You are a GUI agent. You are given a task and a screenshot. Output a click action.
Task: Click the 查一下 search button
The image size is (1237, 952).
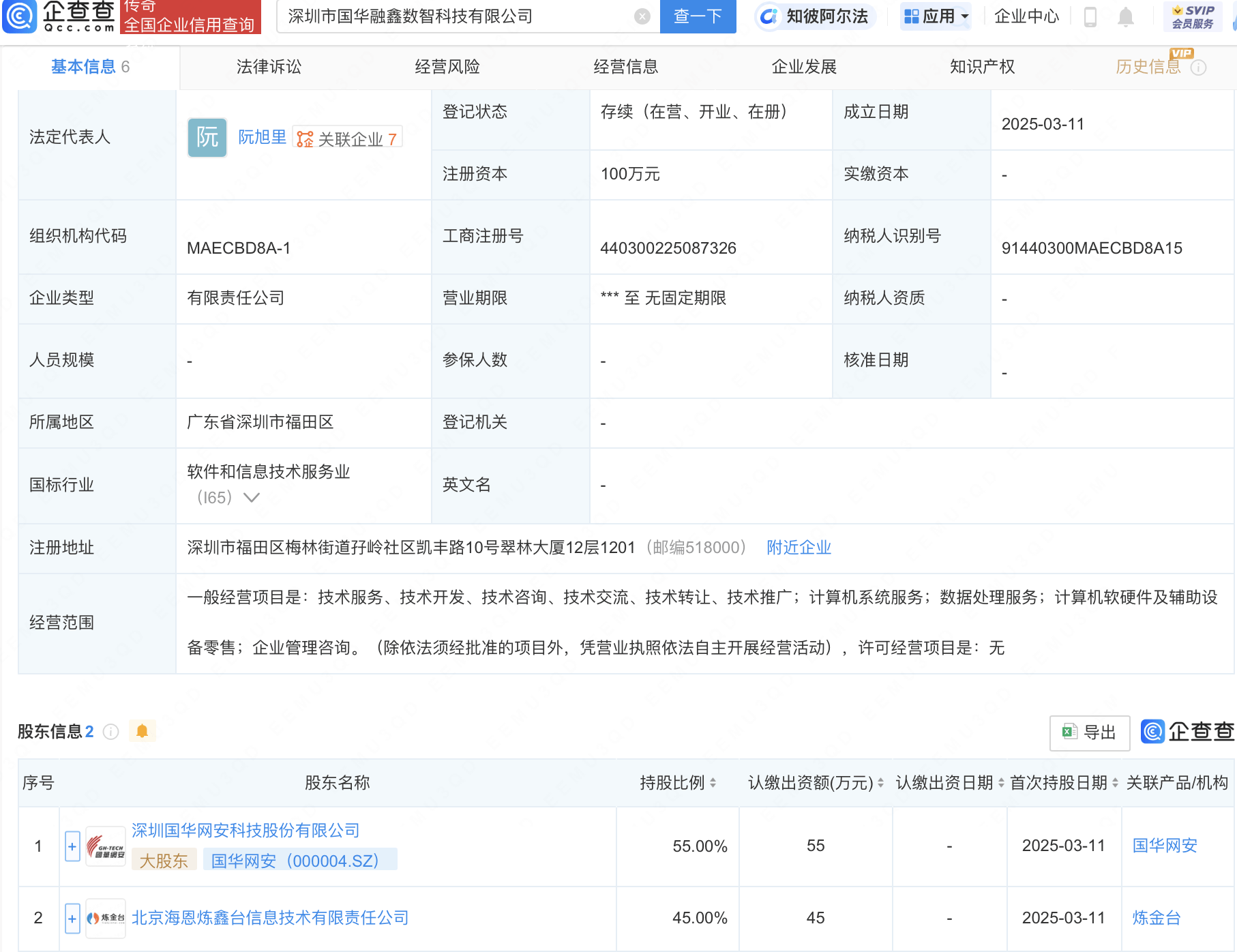point(698,16)
